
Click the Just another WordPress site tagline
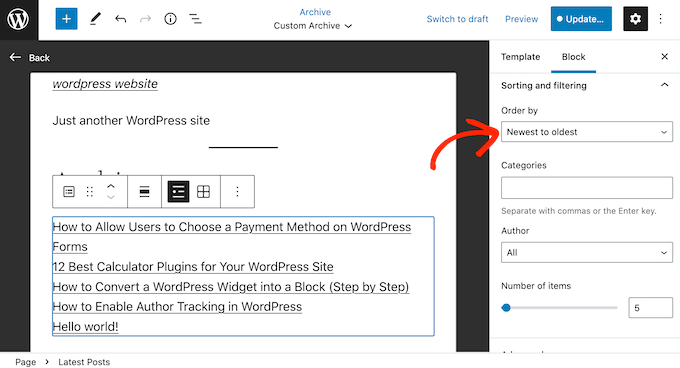pos(131,120)
